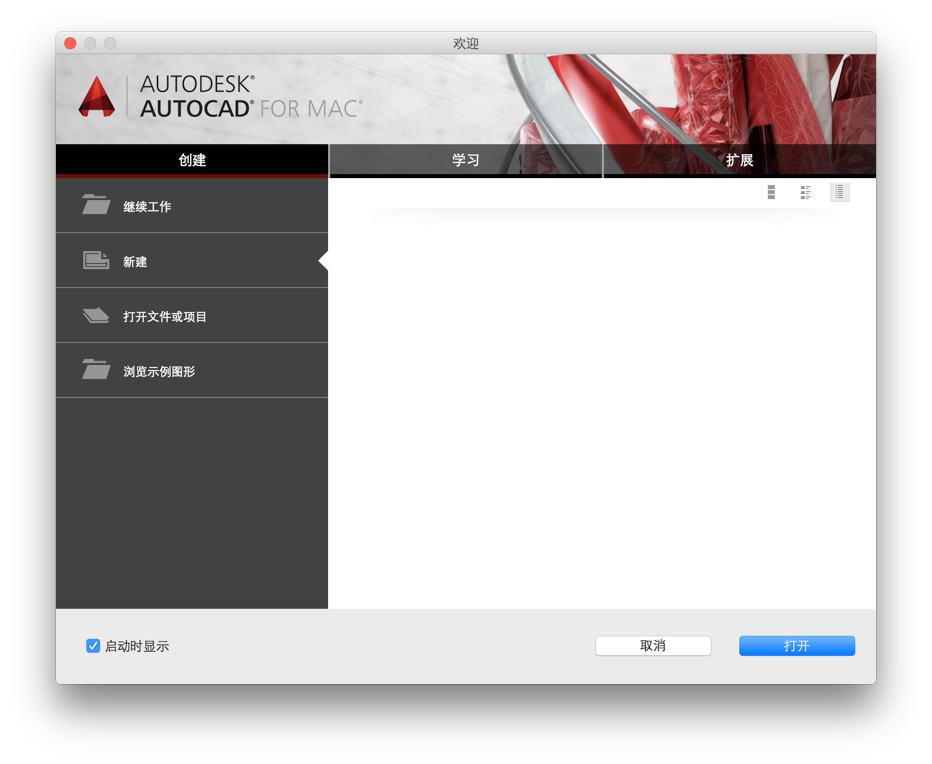The image size is (932, 764).
Task: Click the 启动时显示 label text
Action: pyautogui.click(x=137, y=646)
